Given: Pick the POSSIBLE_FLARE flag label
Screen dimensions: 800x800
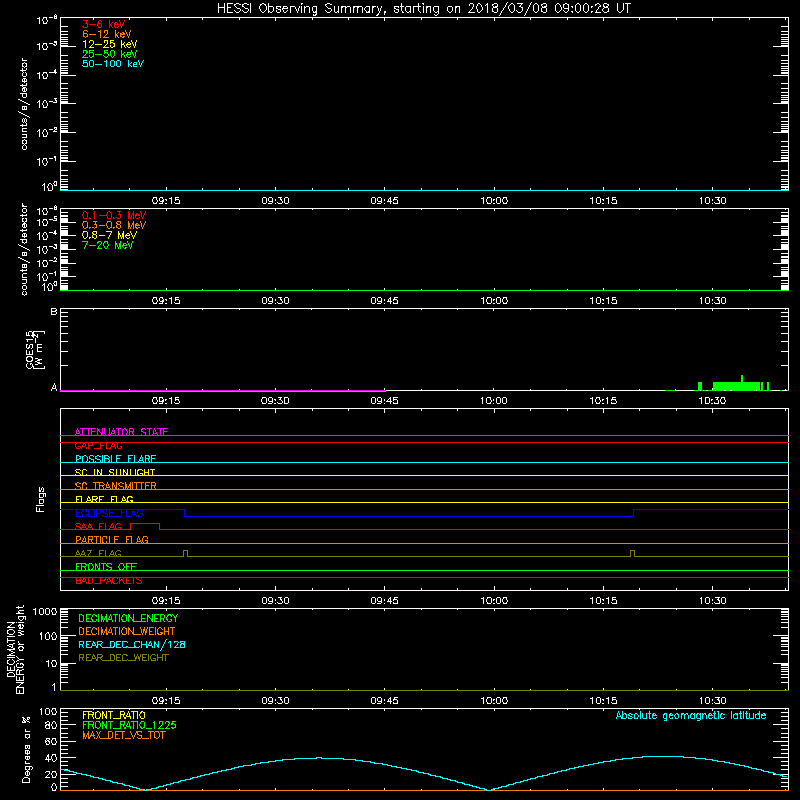Looking at the screenshot, I should tap(115, 459).
